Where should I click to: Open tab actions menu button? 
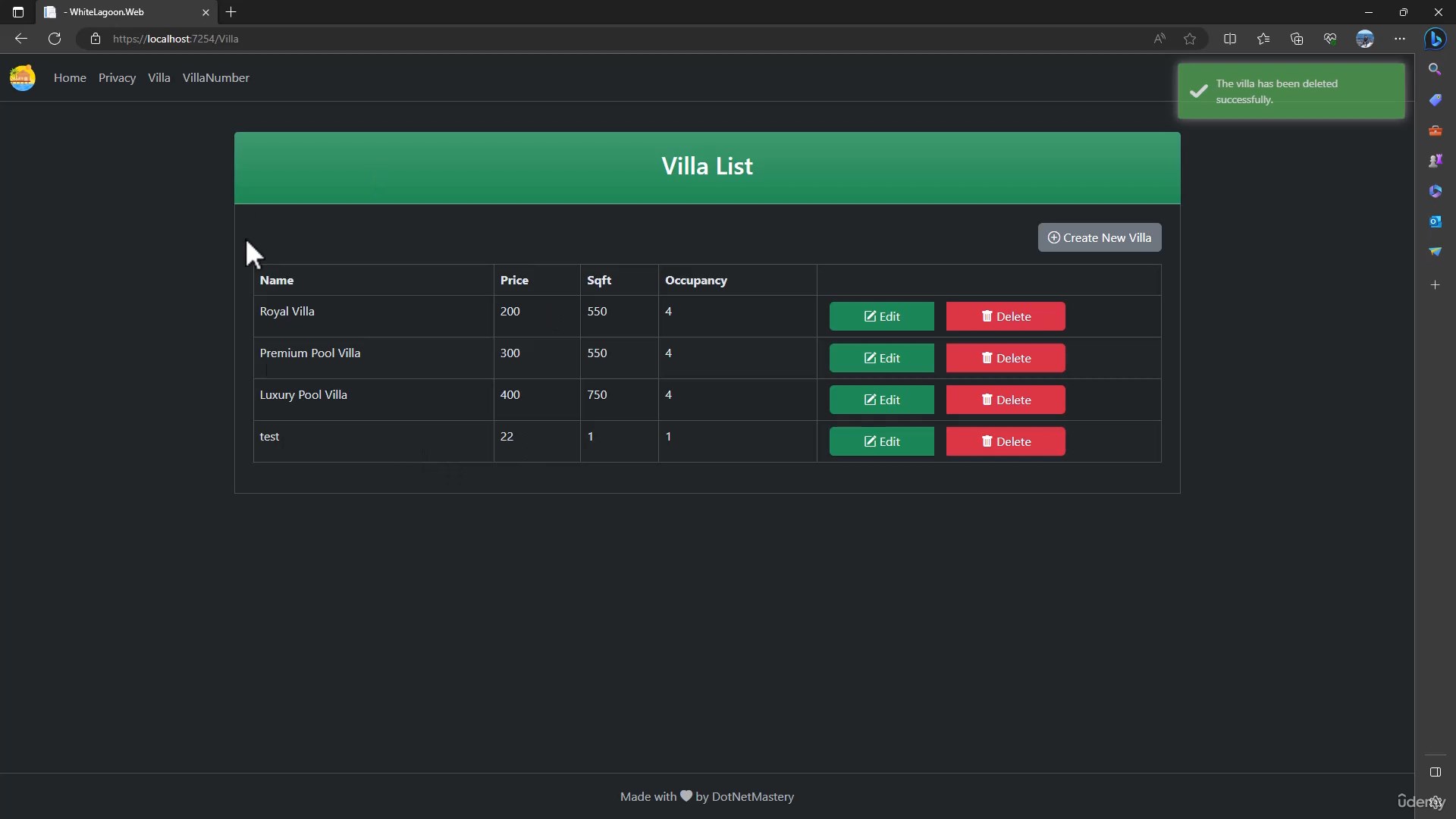[18, 12]
